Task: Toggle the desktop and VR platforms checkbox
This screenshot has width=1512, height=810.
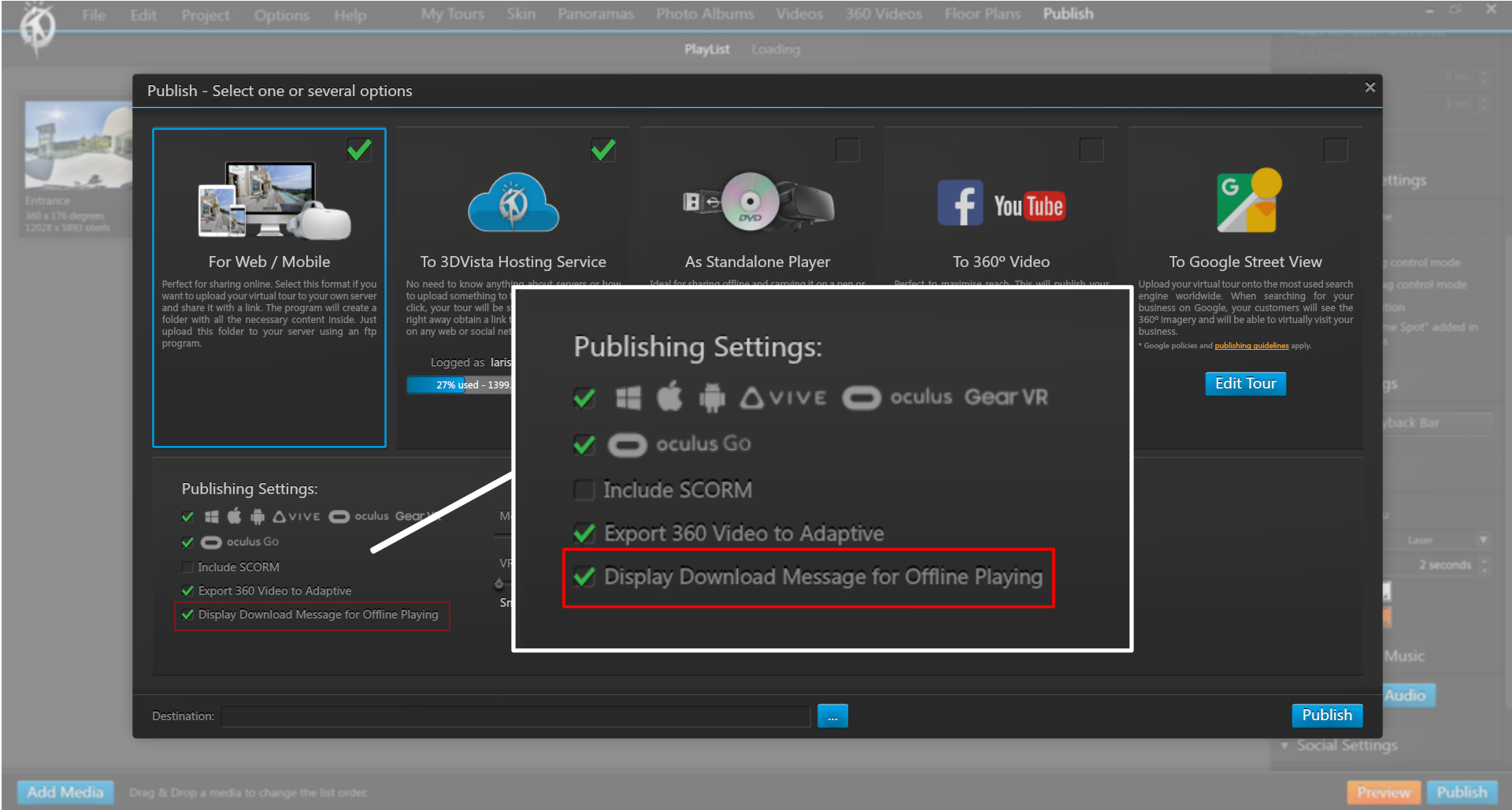Action: 187,517
